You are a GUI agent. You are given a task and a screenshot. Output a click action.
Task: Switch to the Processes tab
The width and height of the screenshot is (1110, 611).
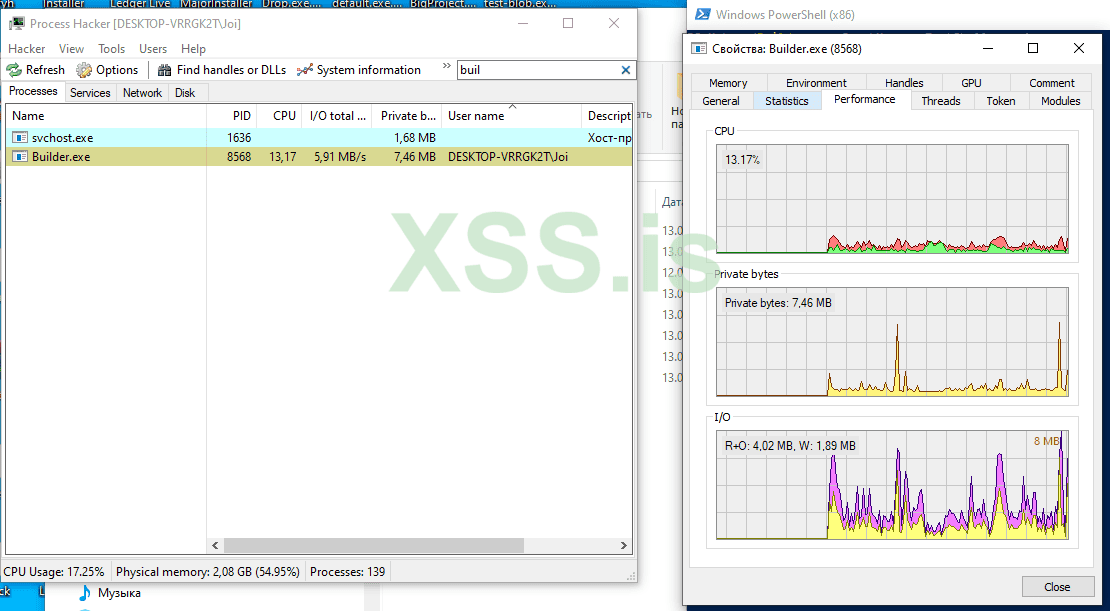point(33,91)
